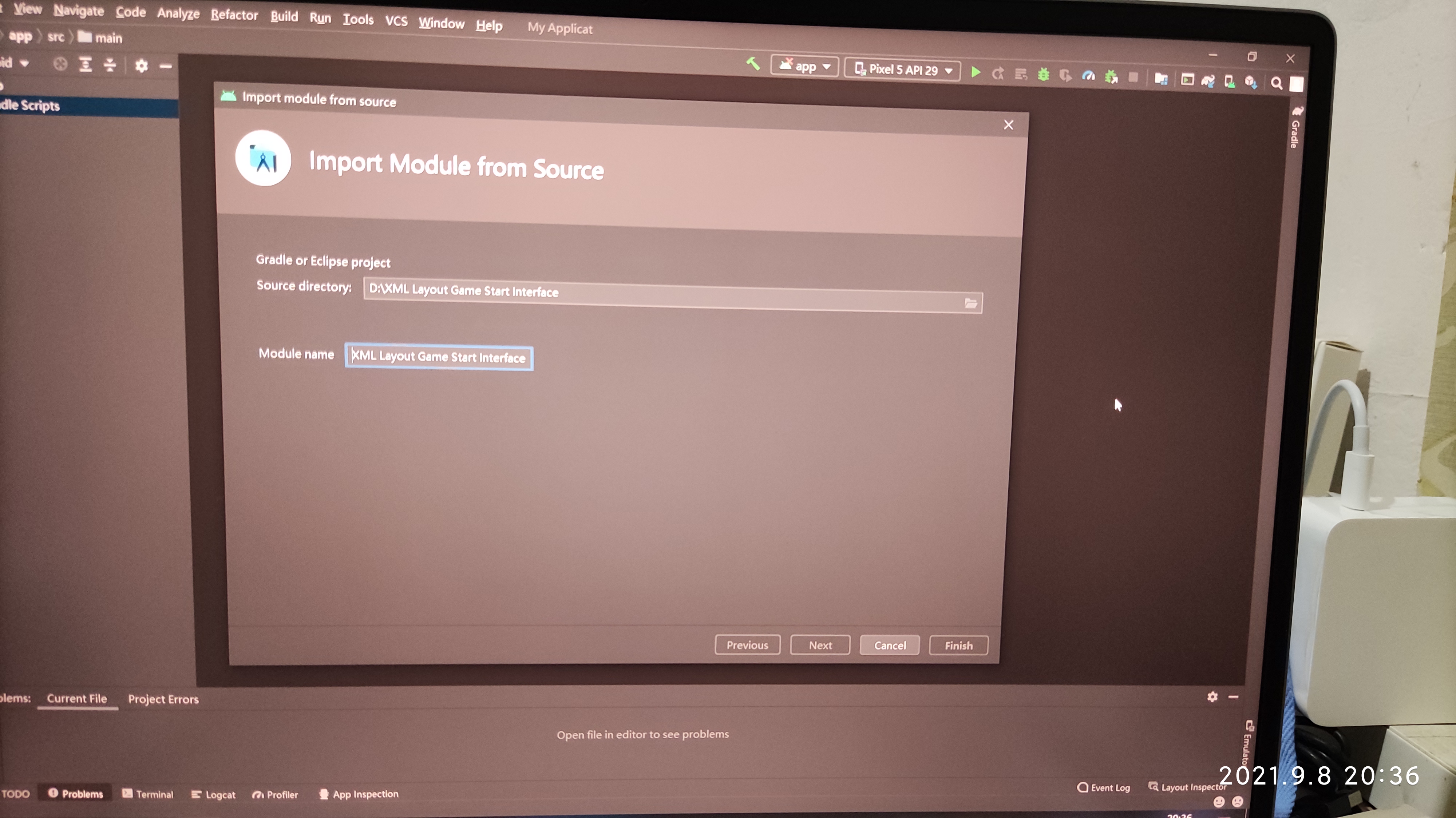Select the Gradle Scripts tree row
Image resolution: width=1456 pixels, height=818 pixels.
(x=89, y=106)
